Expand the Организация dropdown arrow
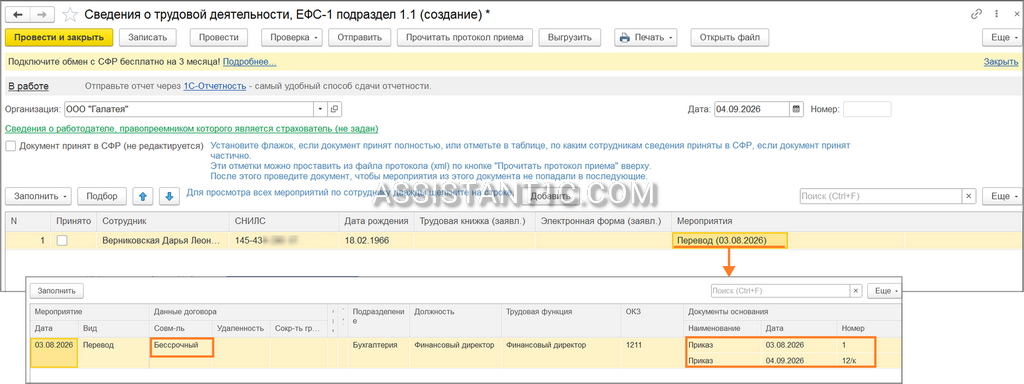The width and height of the screenshot is (1024, 384). point(320,109)
